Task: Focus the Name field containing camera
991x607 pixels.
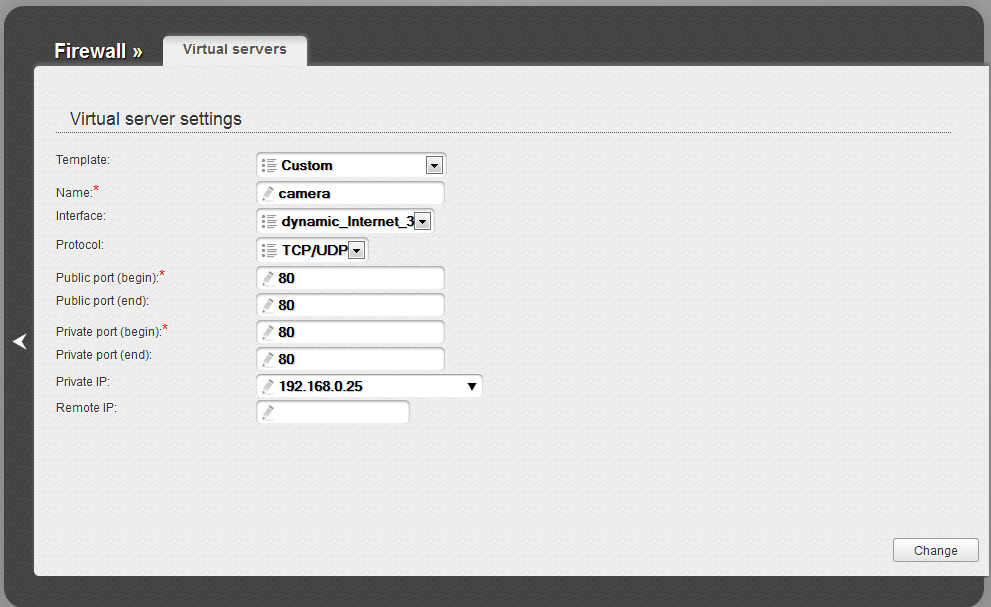Action: coord(358,193)
